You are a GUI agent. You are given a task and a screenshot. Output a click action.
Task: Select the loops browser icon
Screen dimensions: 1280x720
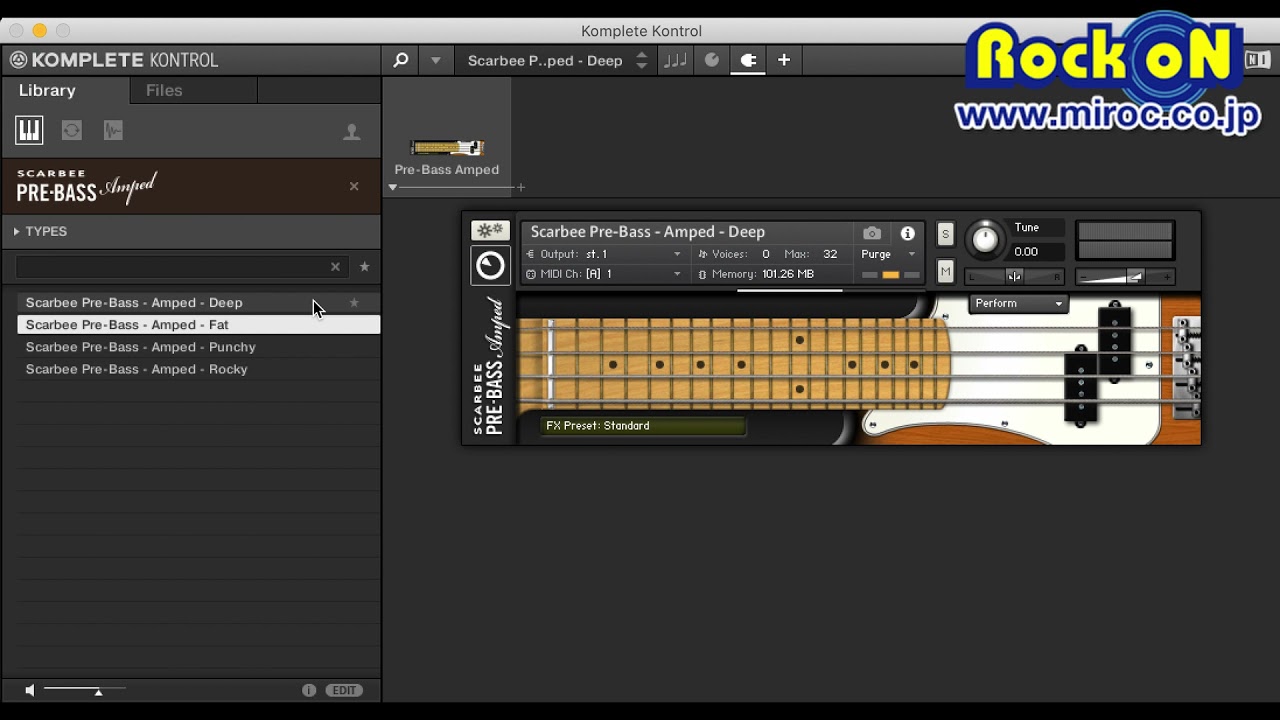click(71, 130)
